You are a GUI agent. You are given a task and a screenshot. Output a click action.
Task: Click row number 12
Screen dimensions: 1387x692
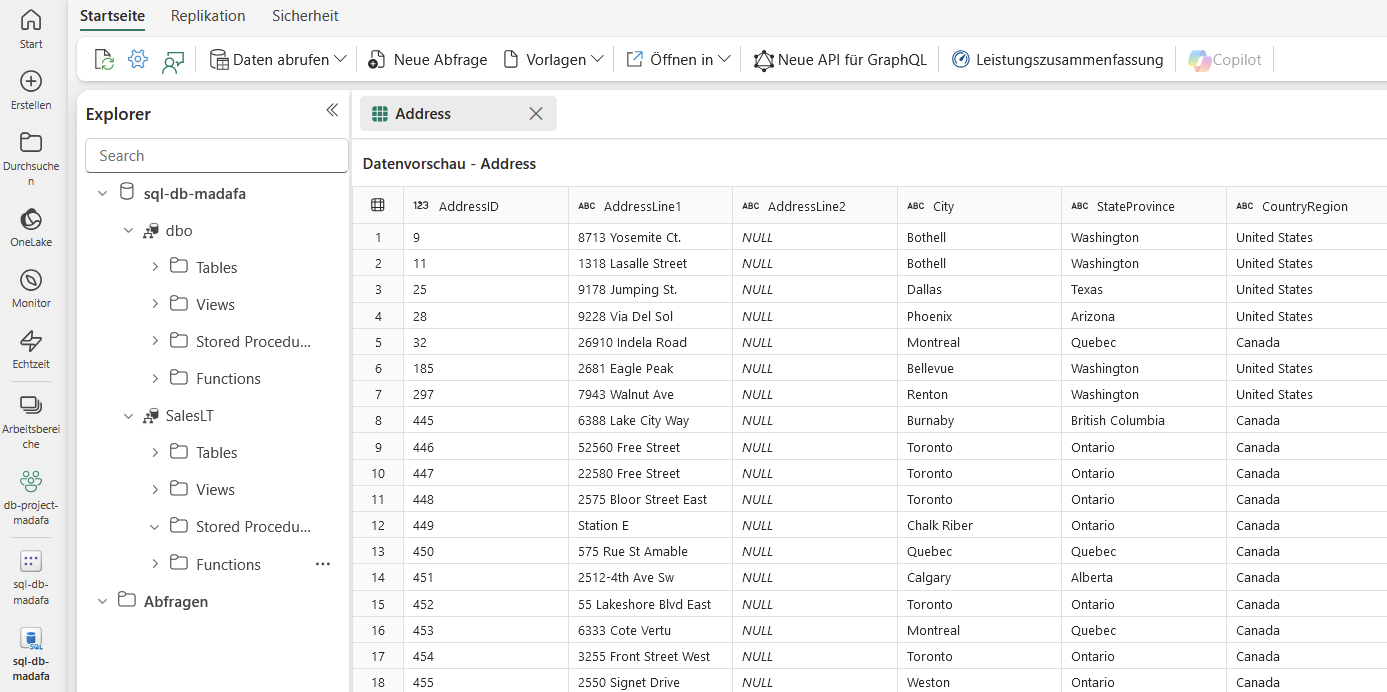tap(378, 525)
